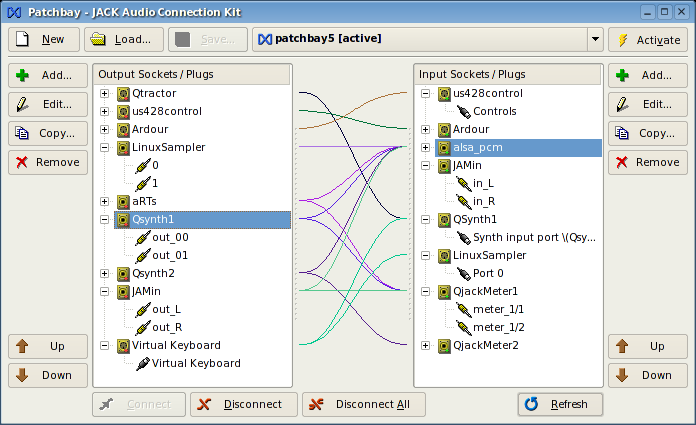Expand the QjackMeter2 input socket
This screenshot has width=696, height=425.
pyautogui.click(x=425, y=346)
